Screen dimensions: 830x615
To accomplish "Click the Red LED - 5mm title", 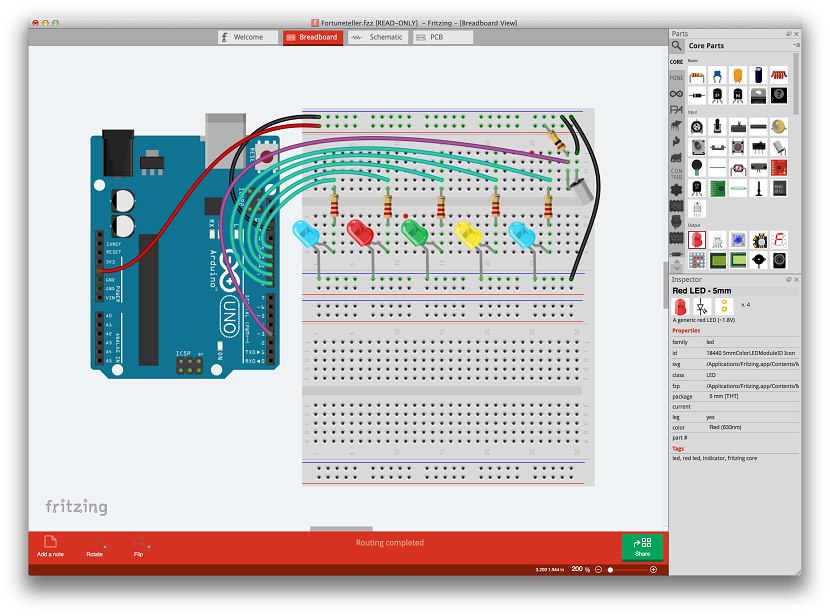I will coord(702,291).
